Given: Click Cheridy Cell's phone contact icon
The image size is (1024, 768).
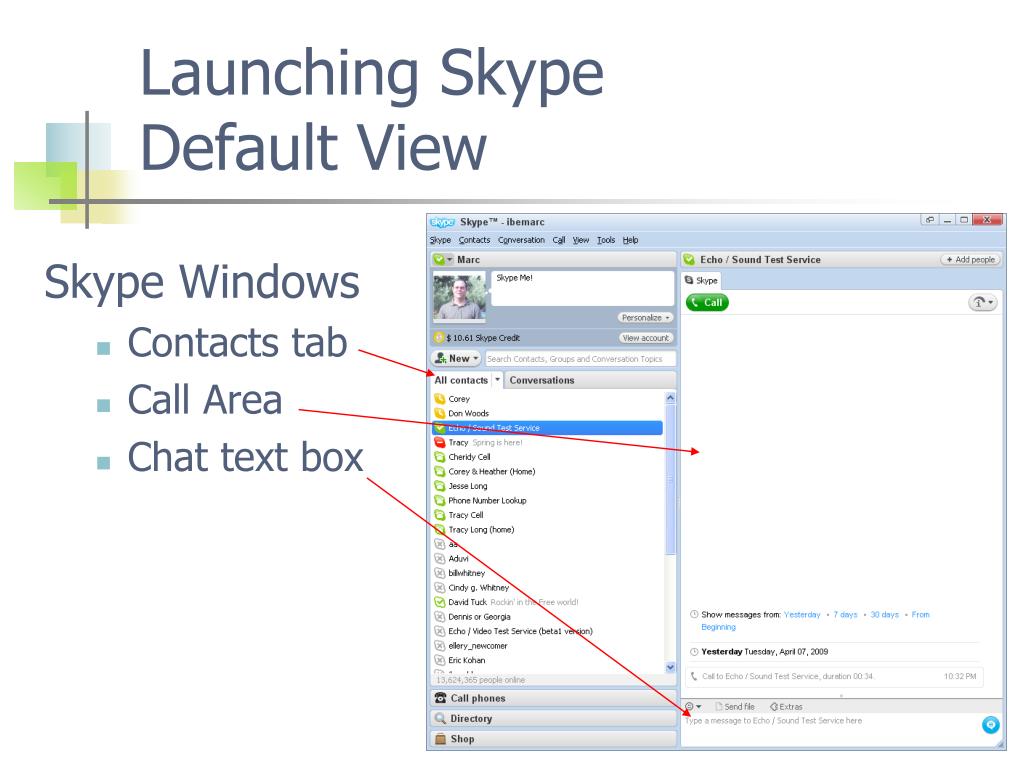Looking at the screenshot, I should pyautogui.click(x=440, y=456).
